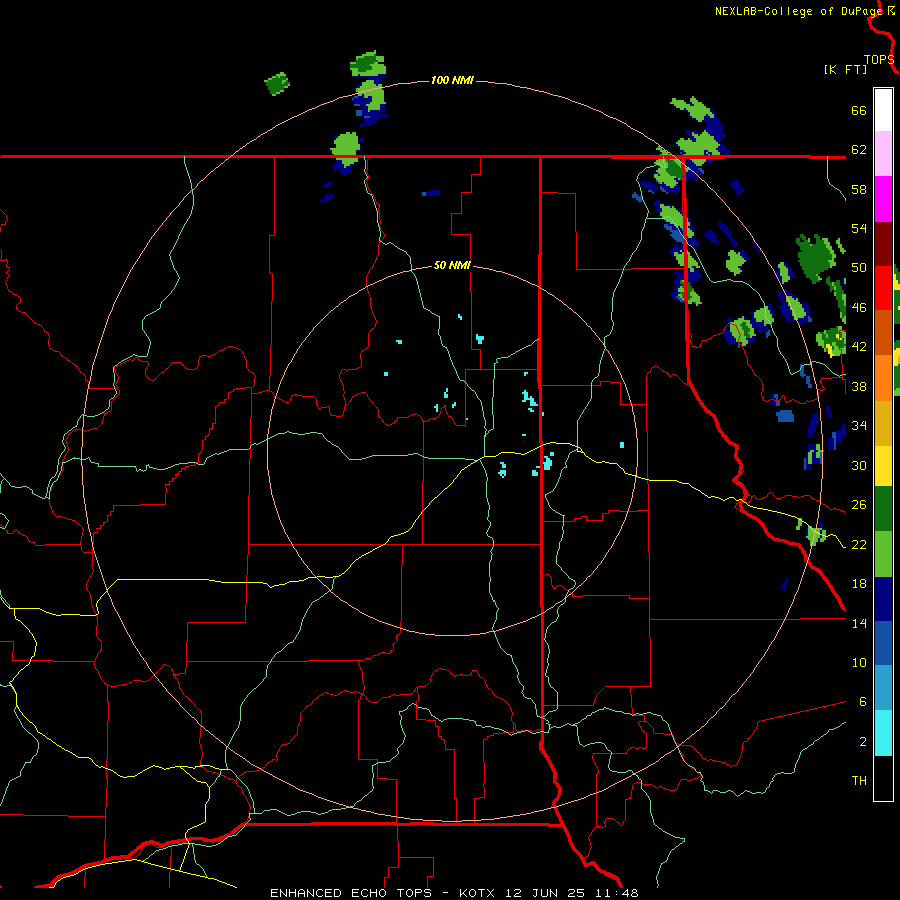Click the 18 value on the legend

pyautogui.click(x=859, y=584)
